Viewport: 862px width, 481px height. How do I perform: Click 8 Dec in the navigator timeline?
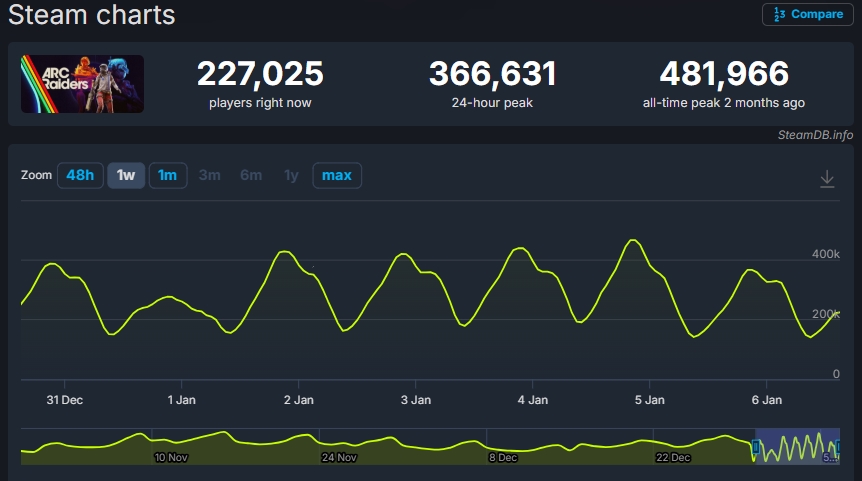[503, 457]
